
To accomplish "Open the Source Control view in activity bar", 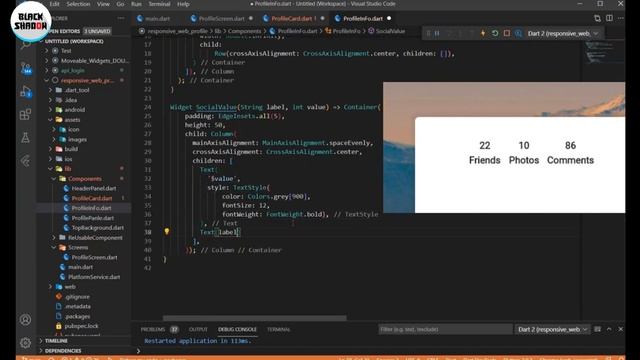I will [x=26, y=68].
